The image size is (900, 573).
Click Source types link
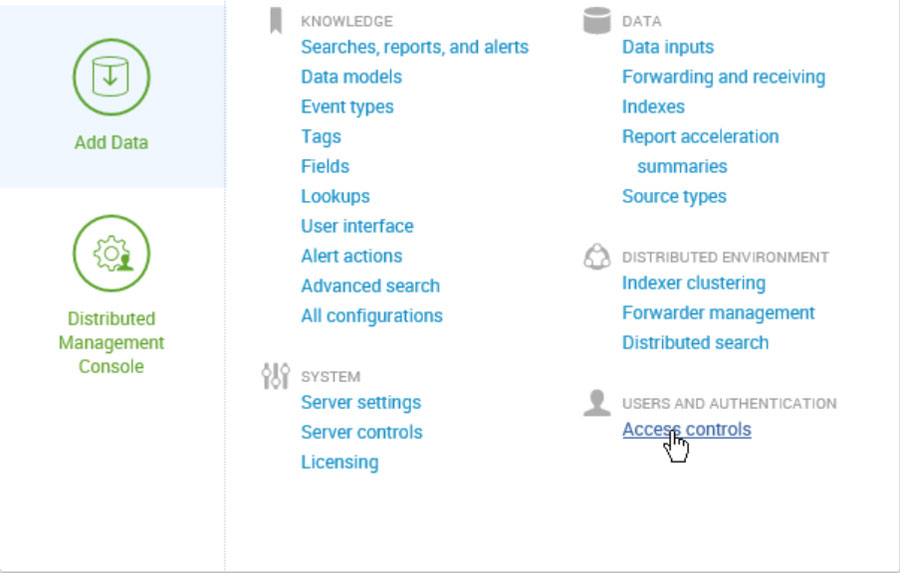click(674, 196)
